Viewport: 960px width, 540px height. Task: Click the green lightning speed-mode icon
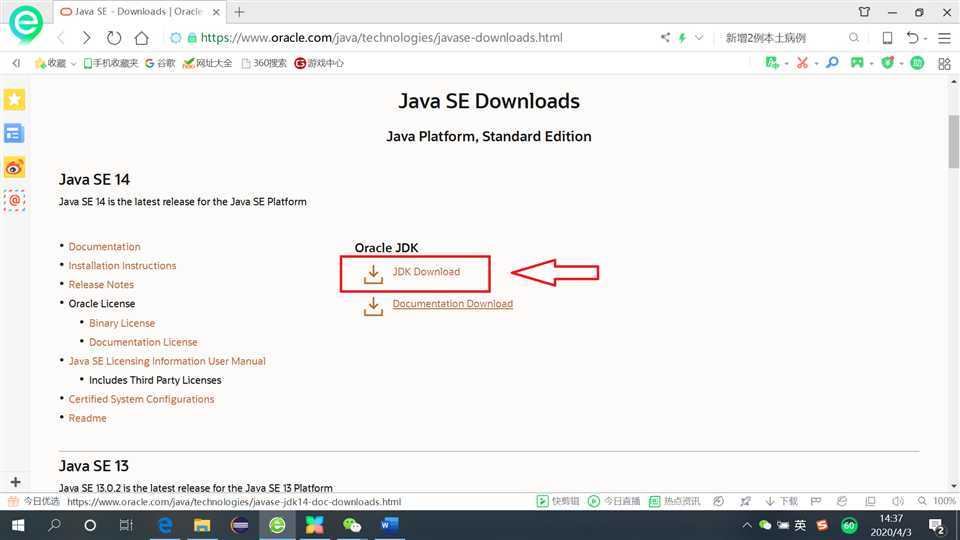(x=682, y=38)
